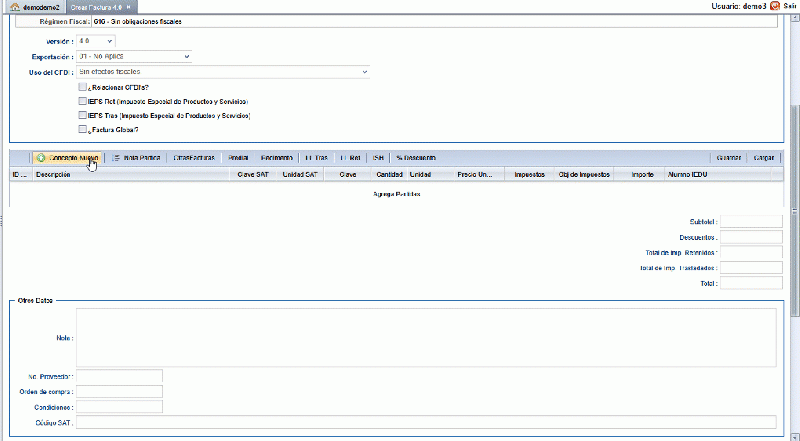Sort by the Descripción column header
This screenshot has height=441, width=800.
[131, 175]
